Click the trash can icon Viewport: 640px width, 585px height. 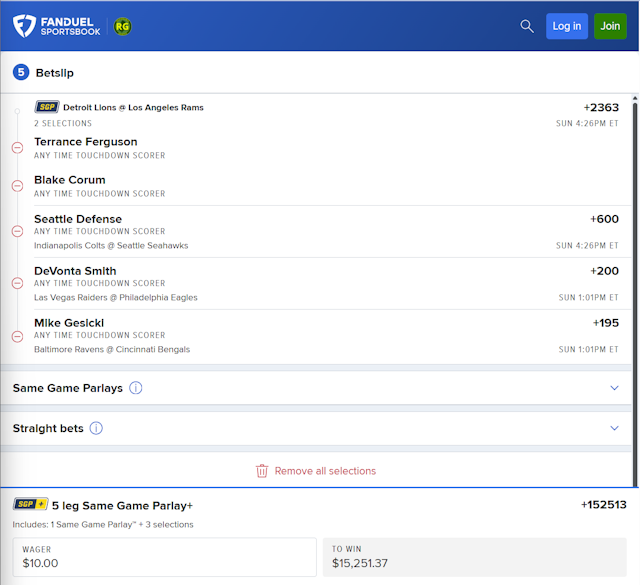coord(262,471)
